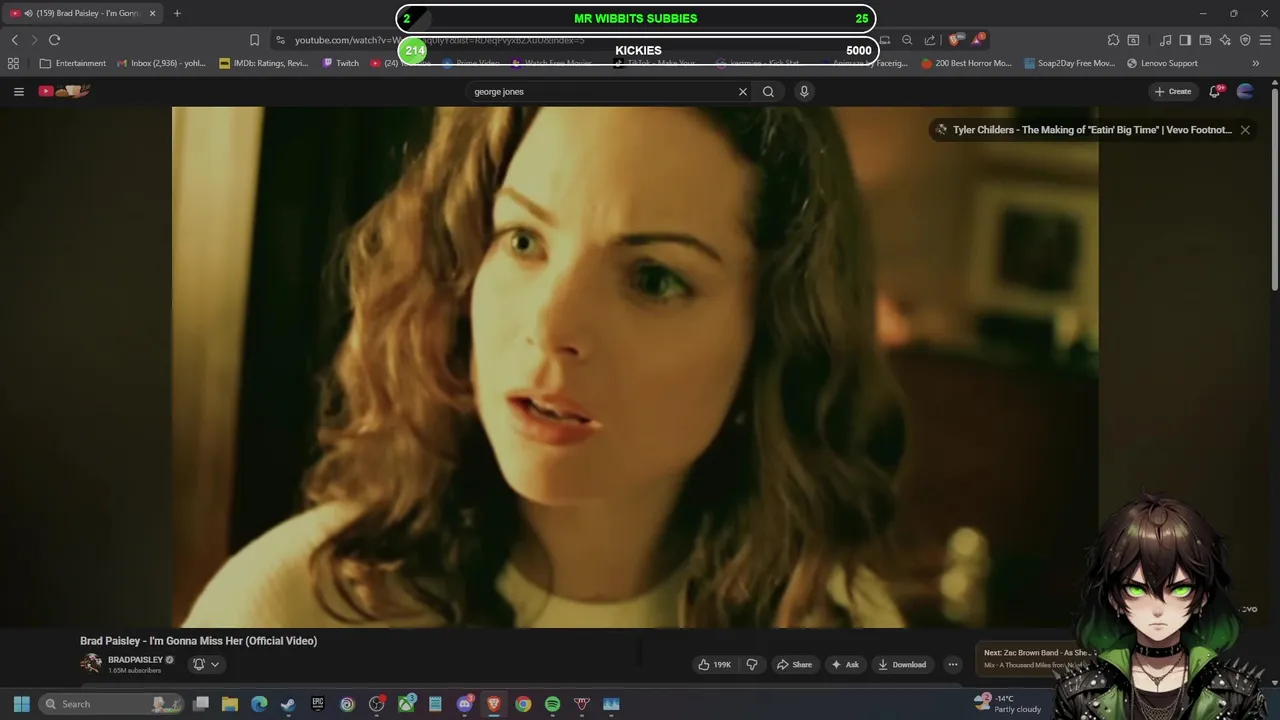Screen dimensions: 1280x720
Task: Open Soap2Day Free Movies bookmark
Action: (x=1069, y=63)
